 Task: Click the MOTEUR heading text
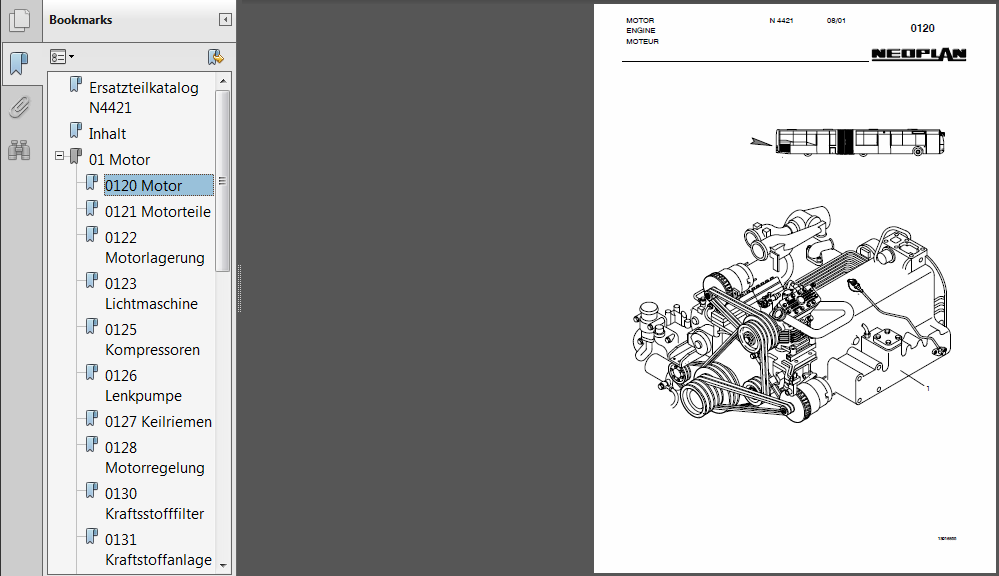(x=642, y=41)
